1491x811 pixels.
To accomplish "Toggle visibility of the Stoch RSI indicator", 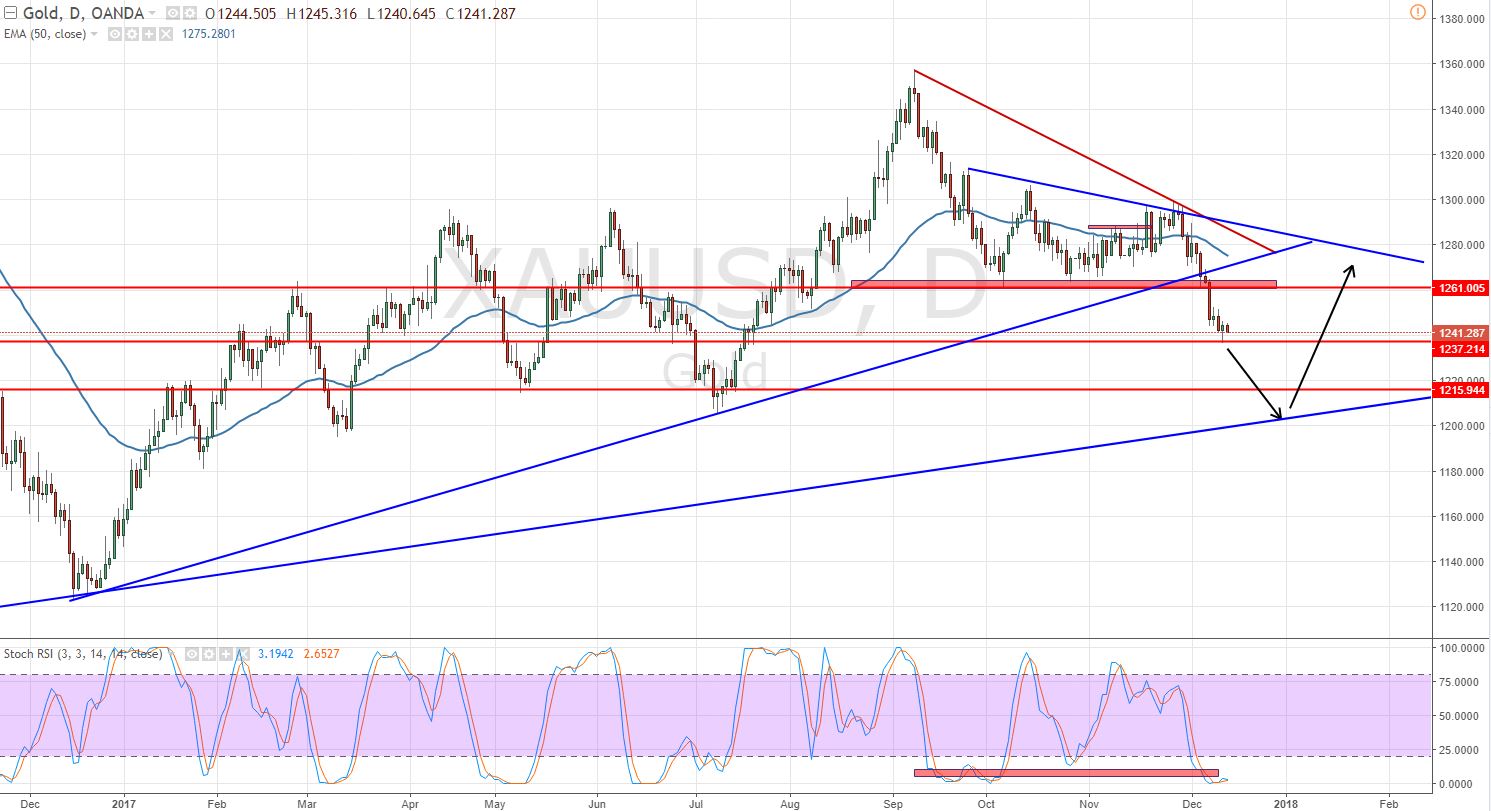I will pos(190,652).
